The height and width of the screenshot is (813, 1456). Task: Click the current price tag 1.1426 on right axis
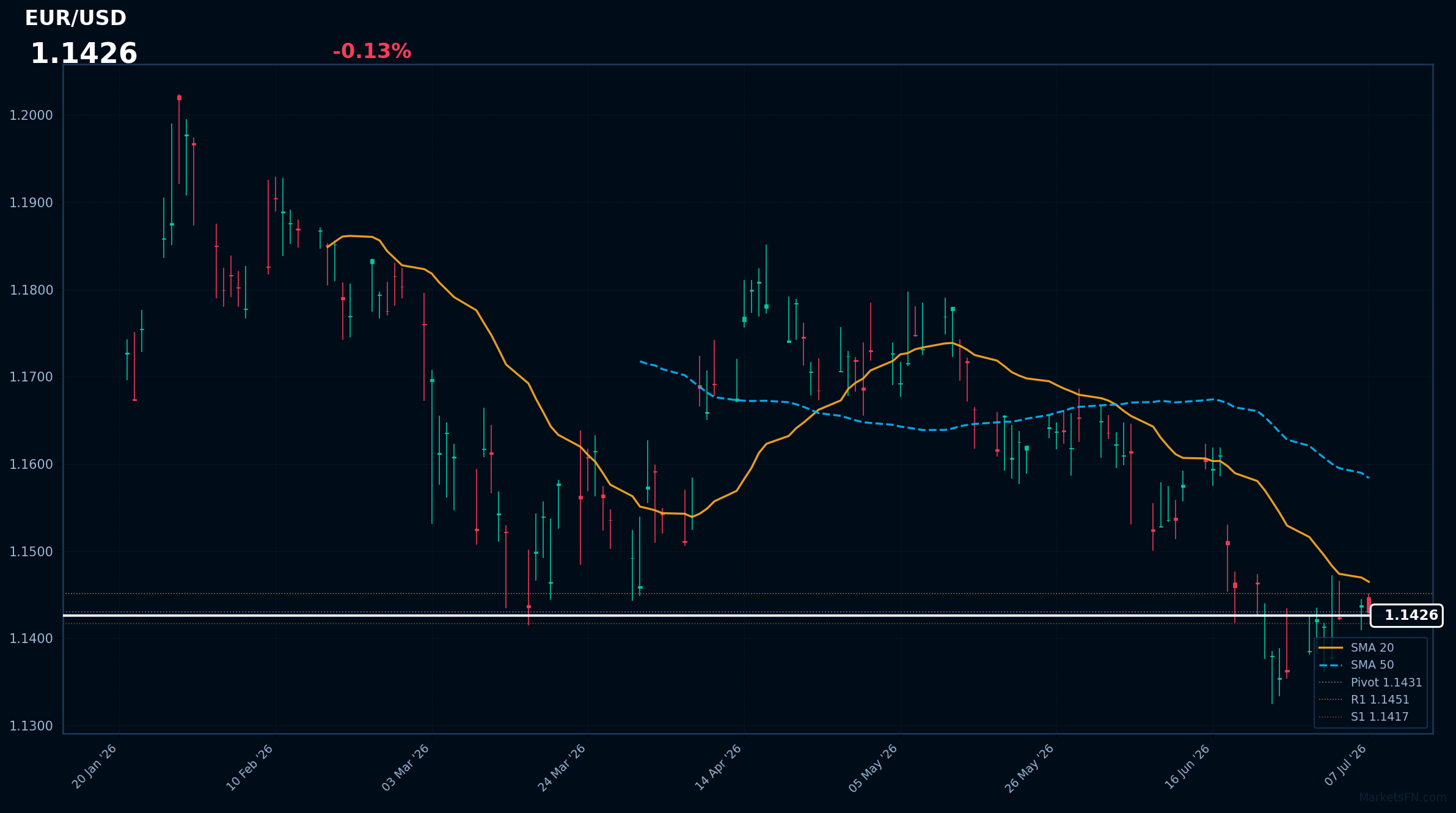[1407, 616]
